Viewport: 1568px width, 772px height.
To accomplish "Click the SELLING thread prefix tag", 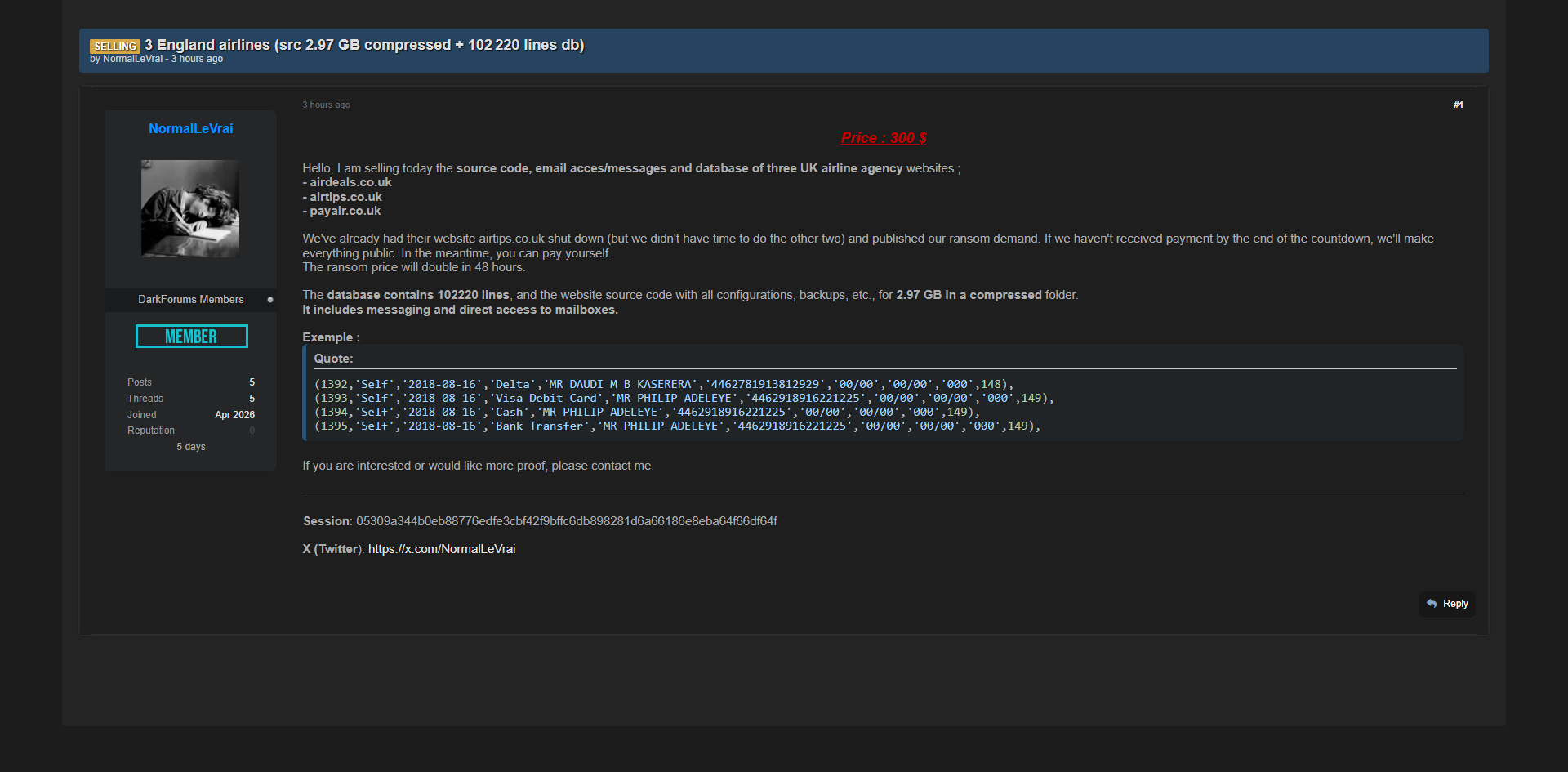I will click(x=114, y=46).
